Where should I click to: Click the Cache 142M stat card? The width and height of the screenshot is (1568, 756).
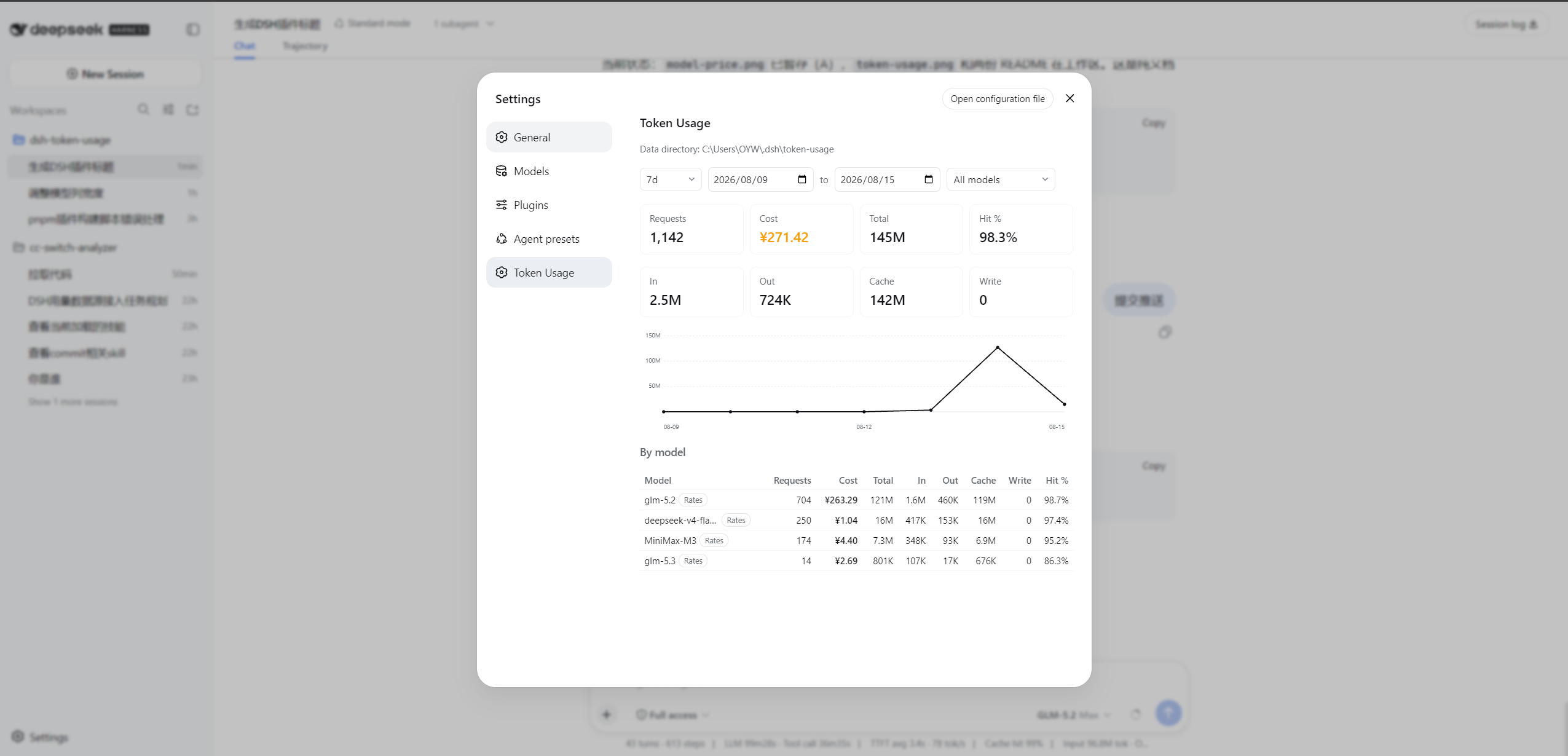pyautogui.click(x=911, y=292)
